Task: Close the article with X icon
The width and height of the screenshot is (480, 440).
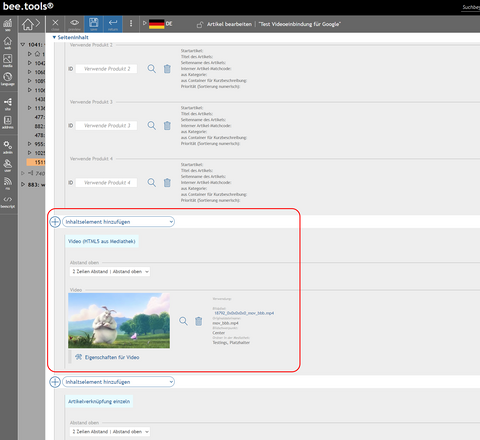Action: [x=55, y=24]
